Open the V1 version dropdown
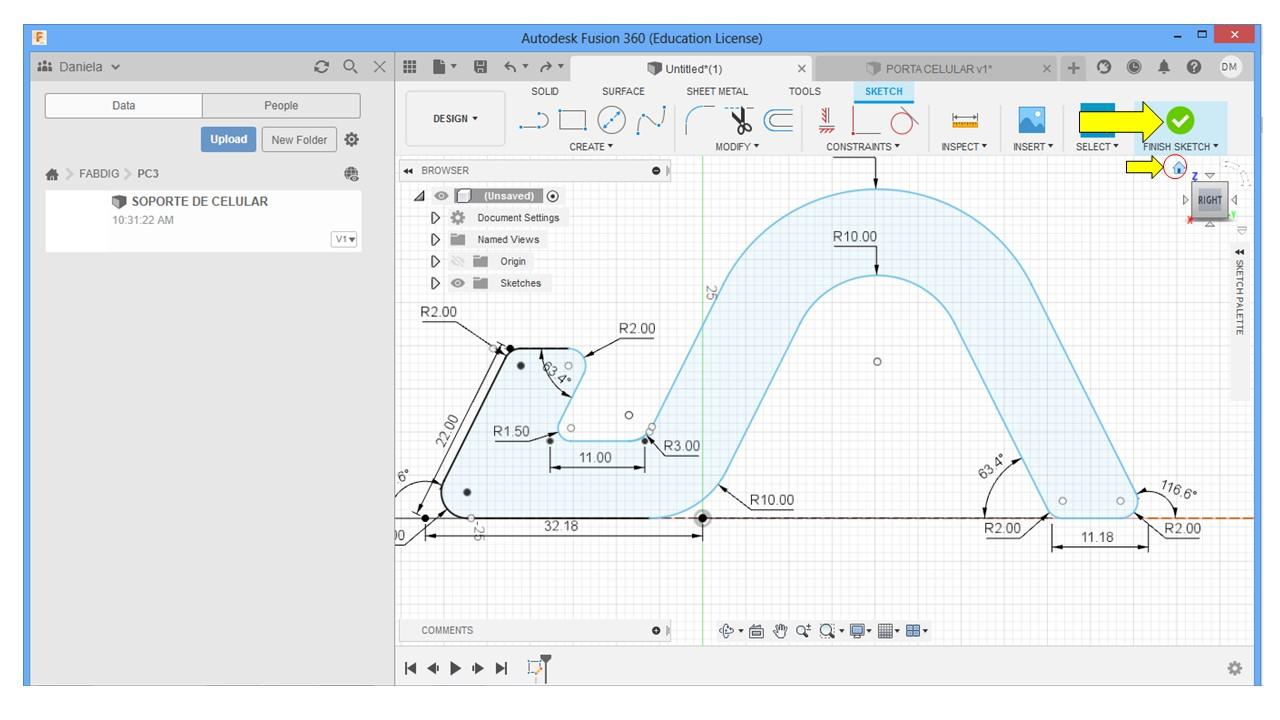This screenshot has width=1280, height=720. coord(345,240)
